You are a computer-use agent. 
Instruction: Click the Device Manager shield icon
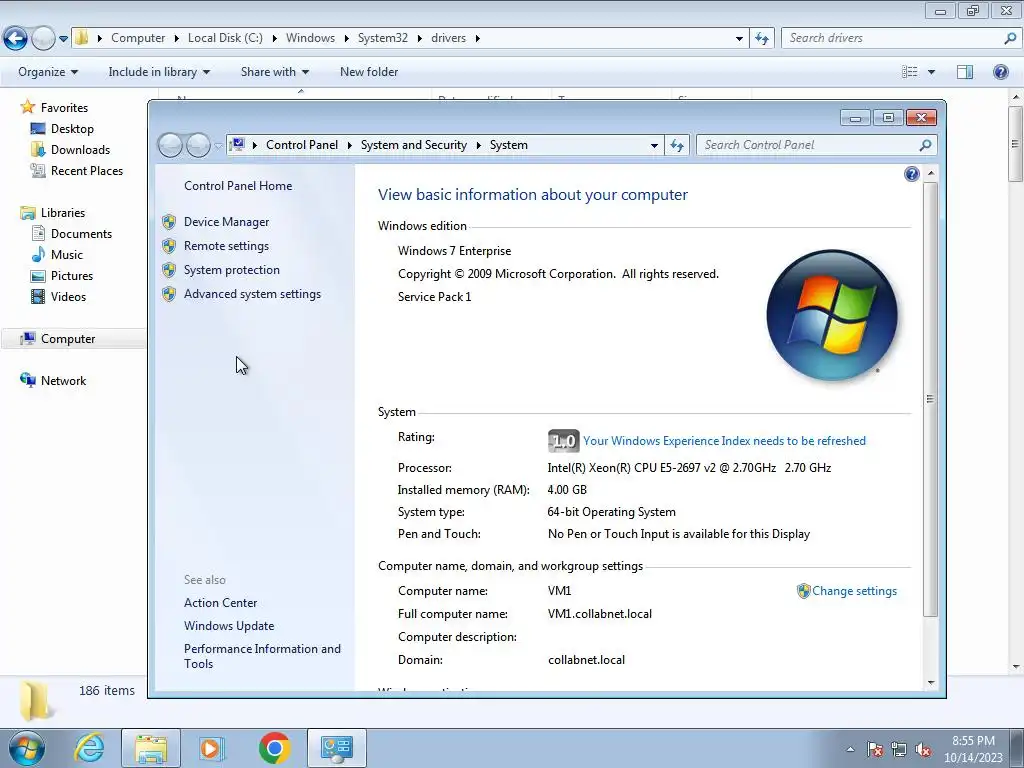coord(169,222)
